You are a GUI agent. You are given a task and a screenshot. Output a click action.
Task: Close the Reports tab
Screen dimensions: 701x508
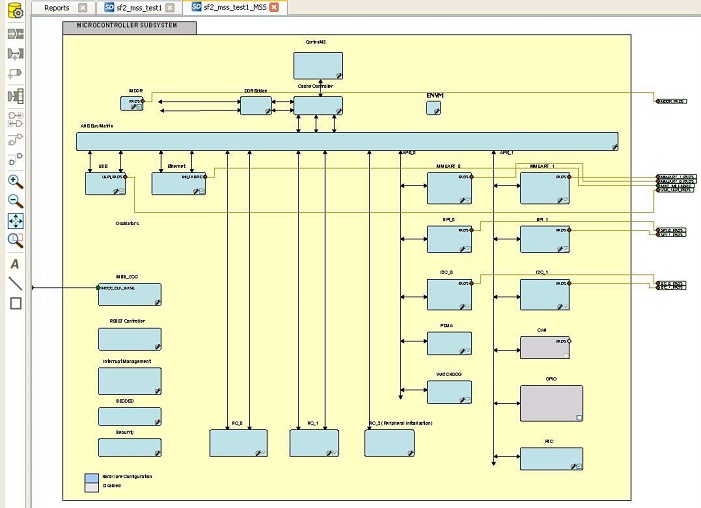(x=82, y=7)
